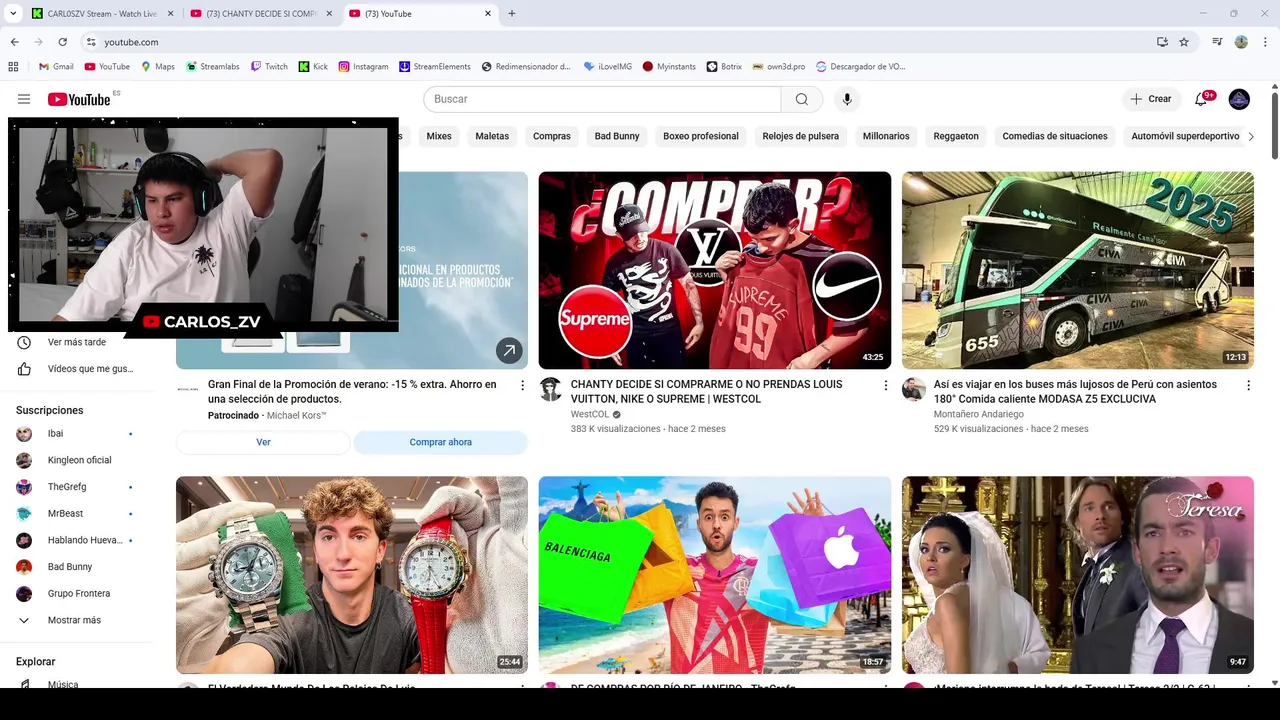
Task: Open the Kick bookmark
Action: click(x=313, y=67)
